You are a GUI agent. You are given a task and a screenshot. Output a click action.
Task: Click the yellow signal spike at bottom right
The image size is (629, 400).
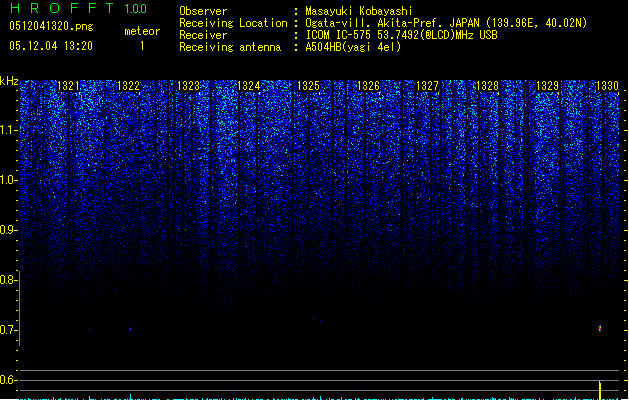tap(600, 390)
